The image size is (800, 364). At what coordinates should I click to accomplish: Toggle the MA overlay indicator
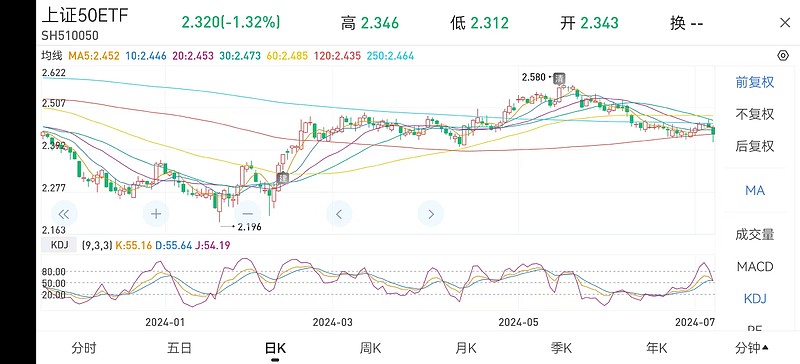755,190
